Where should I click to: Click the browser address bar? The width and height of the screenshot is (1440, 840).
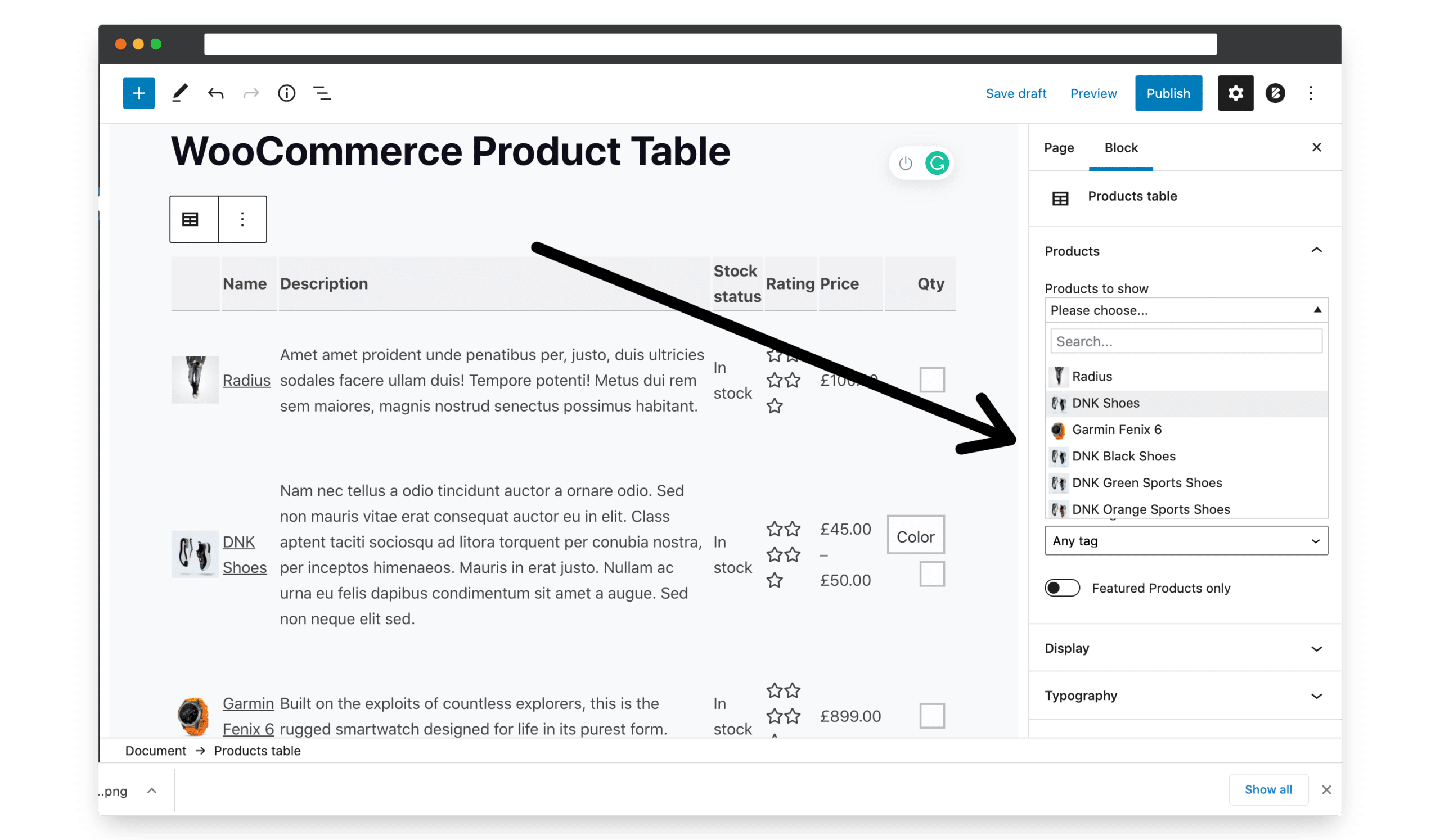(710, 44)
